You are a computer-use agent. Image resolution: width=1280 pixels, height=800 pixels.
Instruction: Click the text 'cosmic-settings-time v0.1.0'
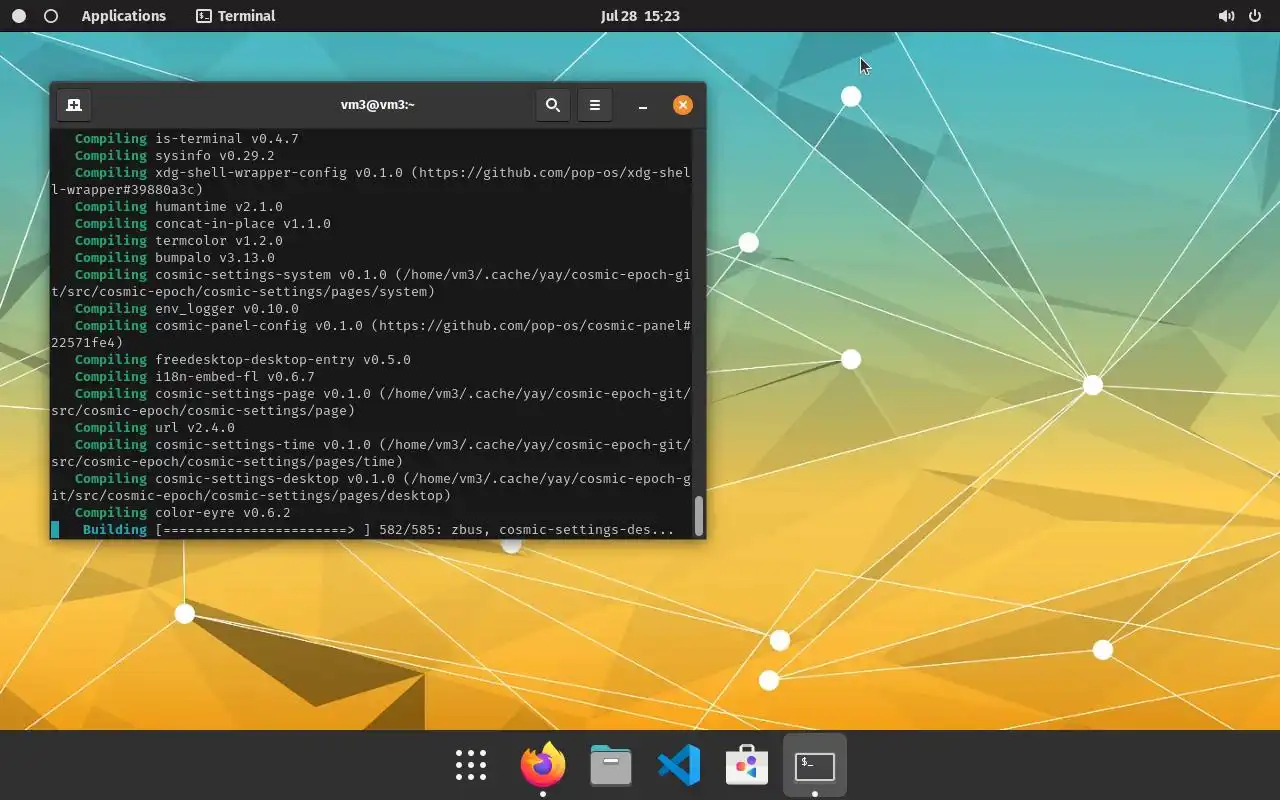click(x=263, y=445)
